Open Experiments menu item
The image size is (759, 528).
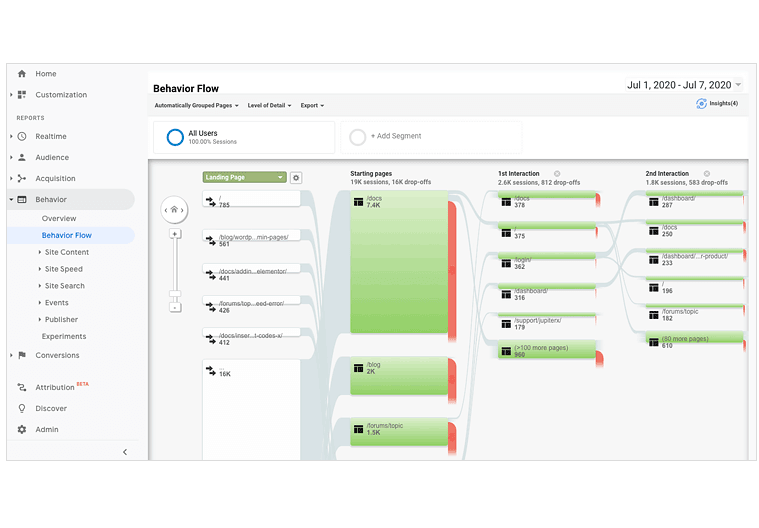coord(64,336)
